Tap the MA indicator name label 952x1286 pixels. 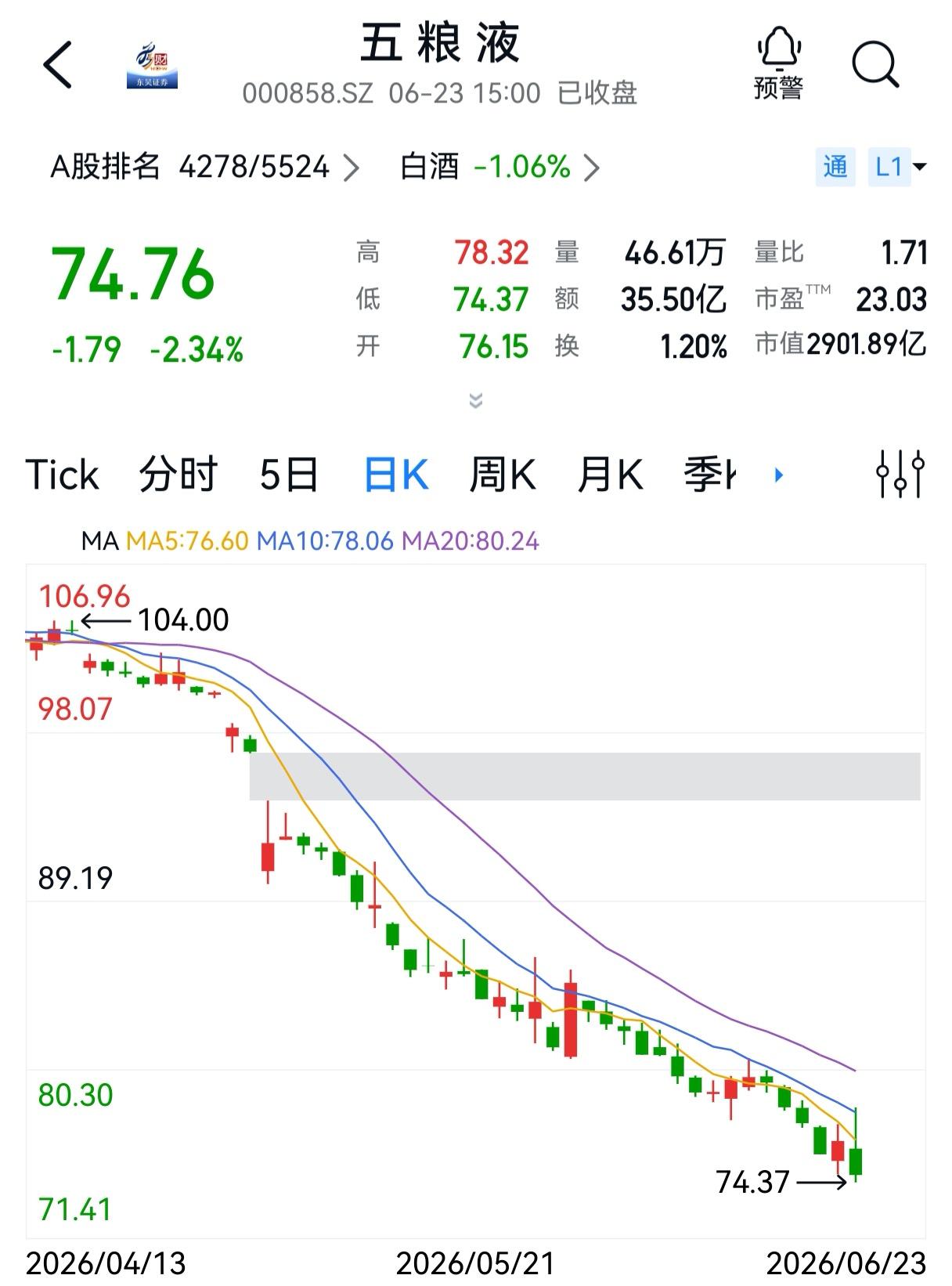coord(100,541)
